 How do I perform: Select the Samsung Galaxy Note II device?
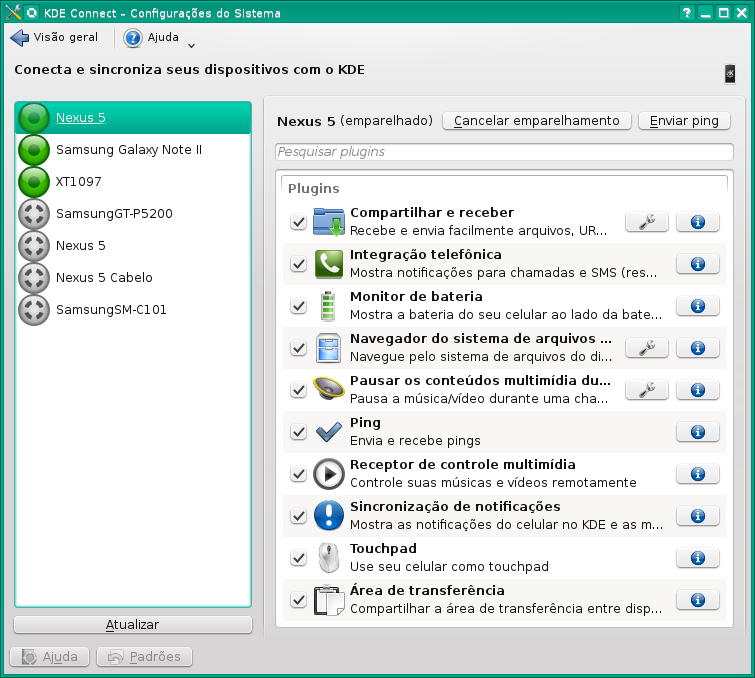pos(133,150)
